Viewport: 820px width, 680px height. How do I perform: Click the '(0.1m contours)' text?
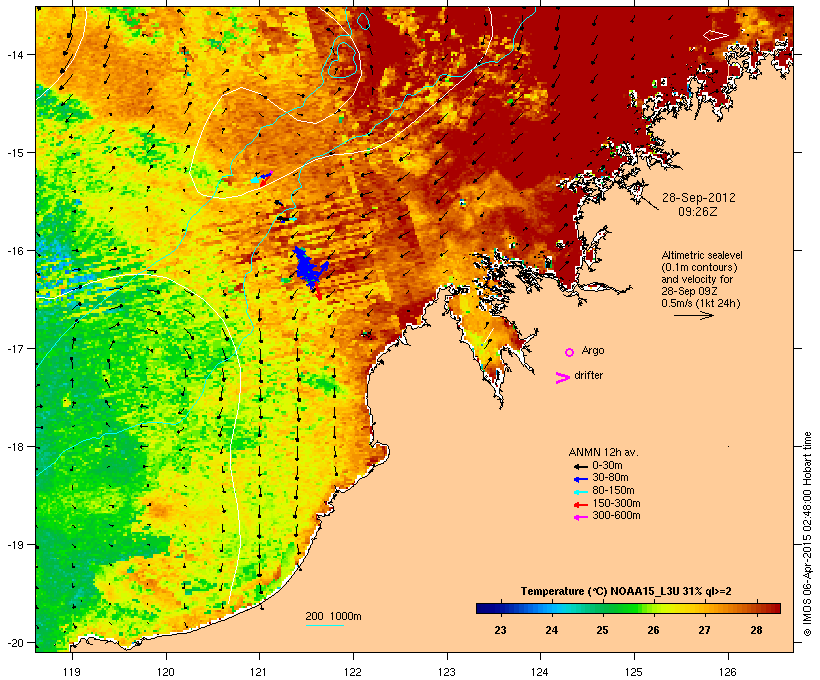point(699,267)
